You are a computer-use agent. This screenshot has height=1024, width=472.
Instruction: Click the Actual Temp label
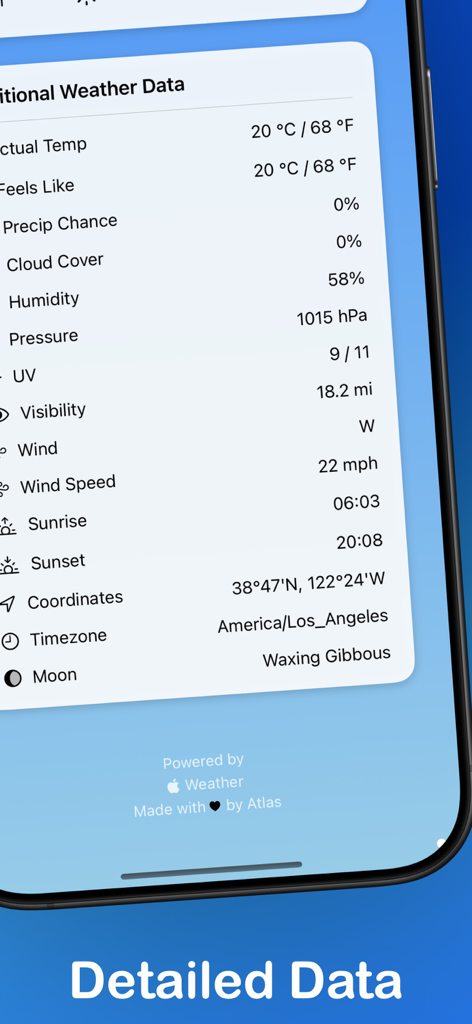tap(43, 146)
